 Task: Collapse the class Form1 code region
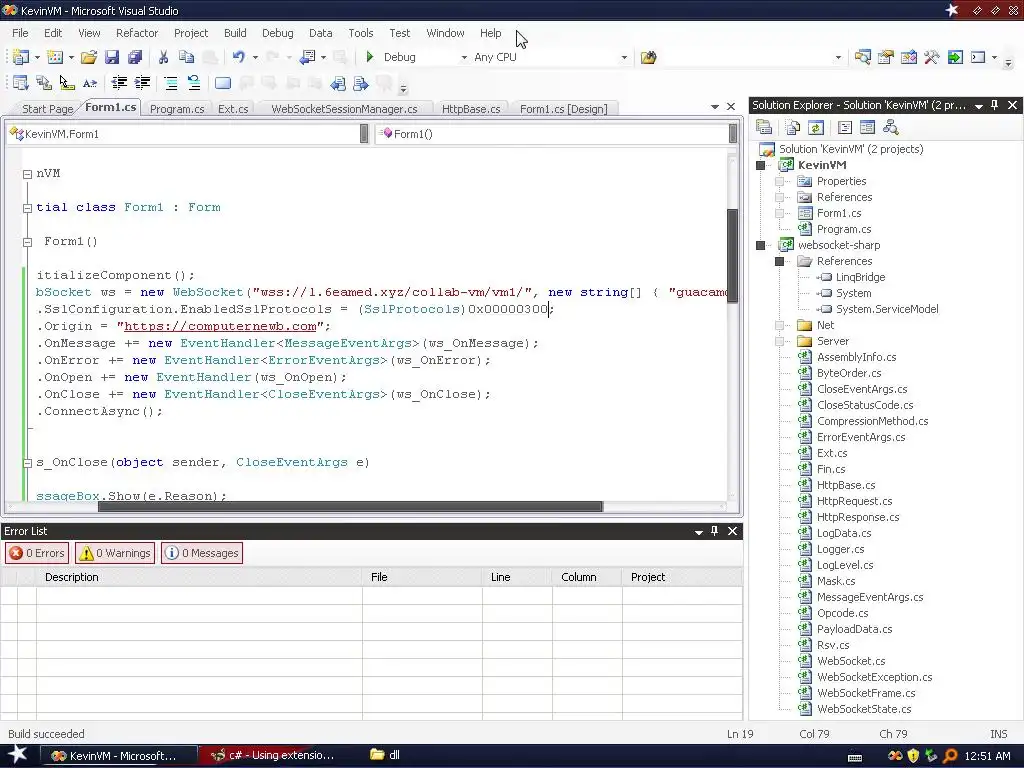coord(27,208)
